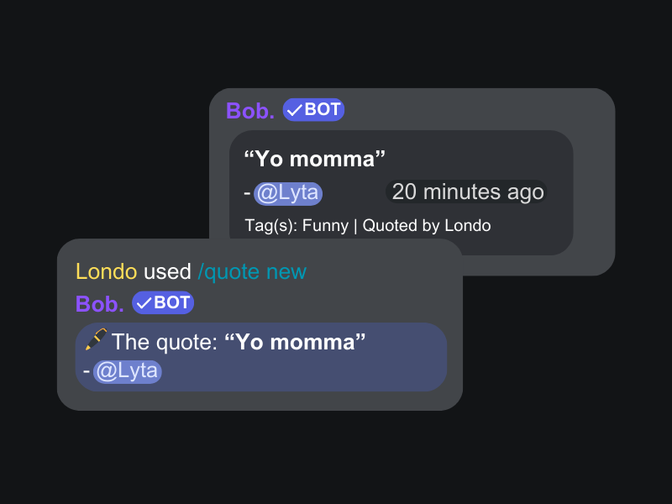Click the word "used" after Londo
Viewport: 672px width, 504px height.
coord(167,272)
